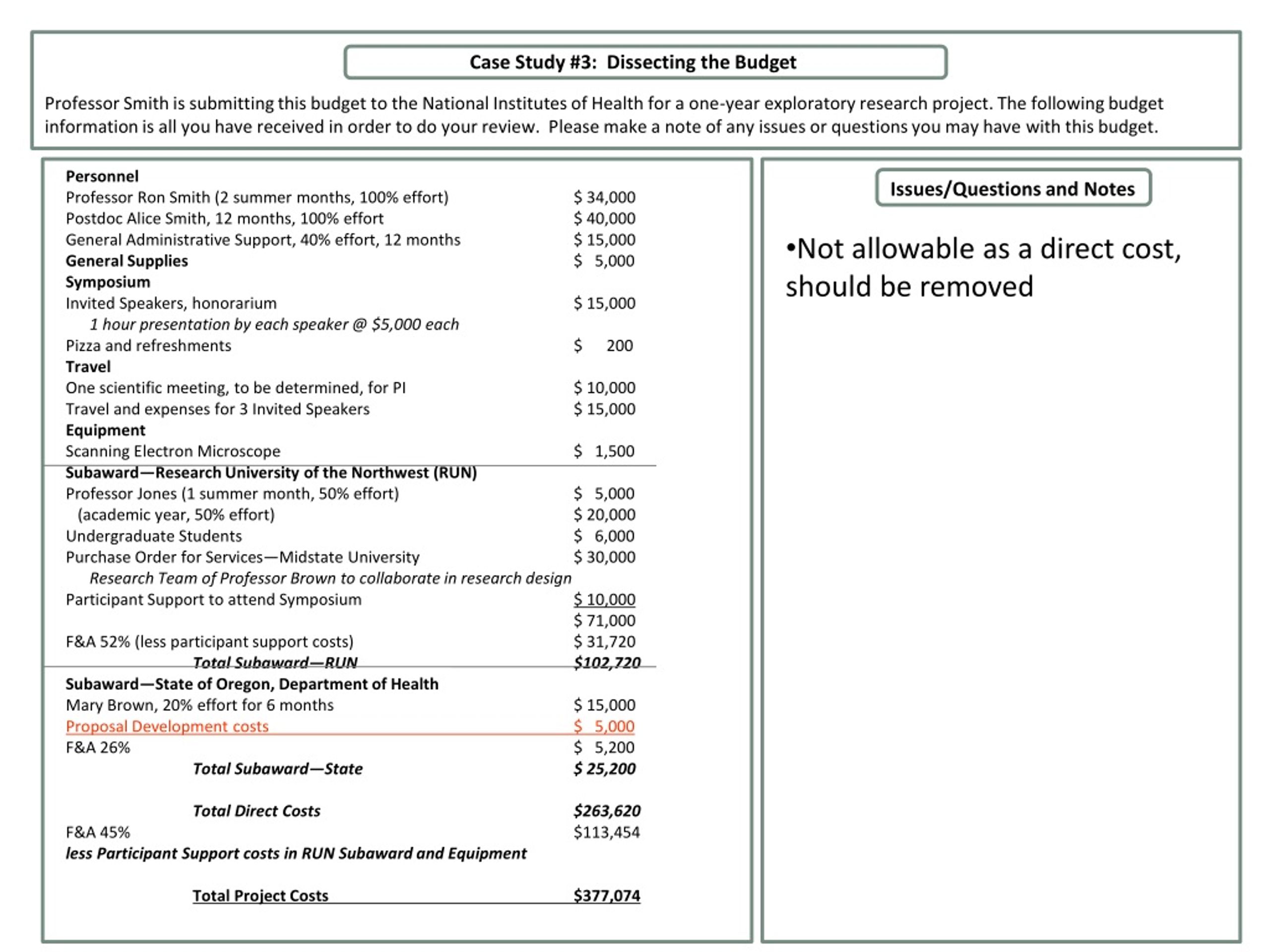Click the red '$ 5,000' Proposal Development amount
Screen dimensions: 1270x952
pos(604,726)
